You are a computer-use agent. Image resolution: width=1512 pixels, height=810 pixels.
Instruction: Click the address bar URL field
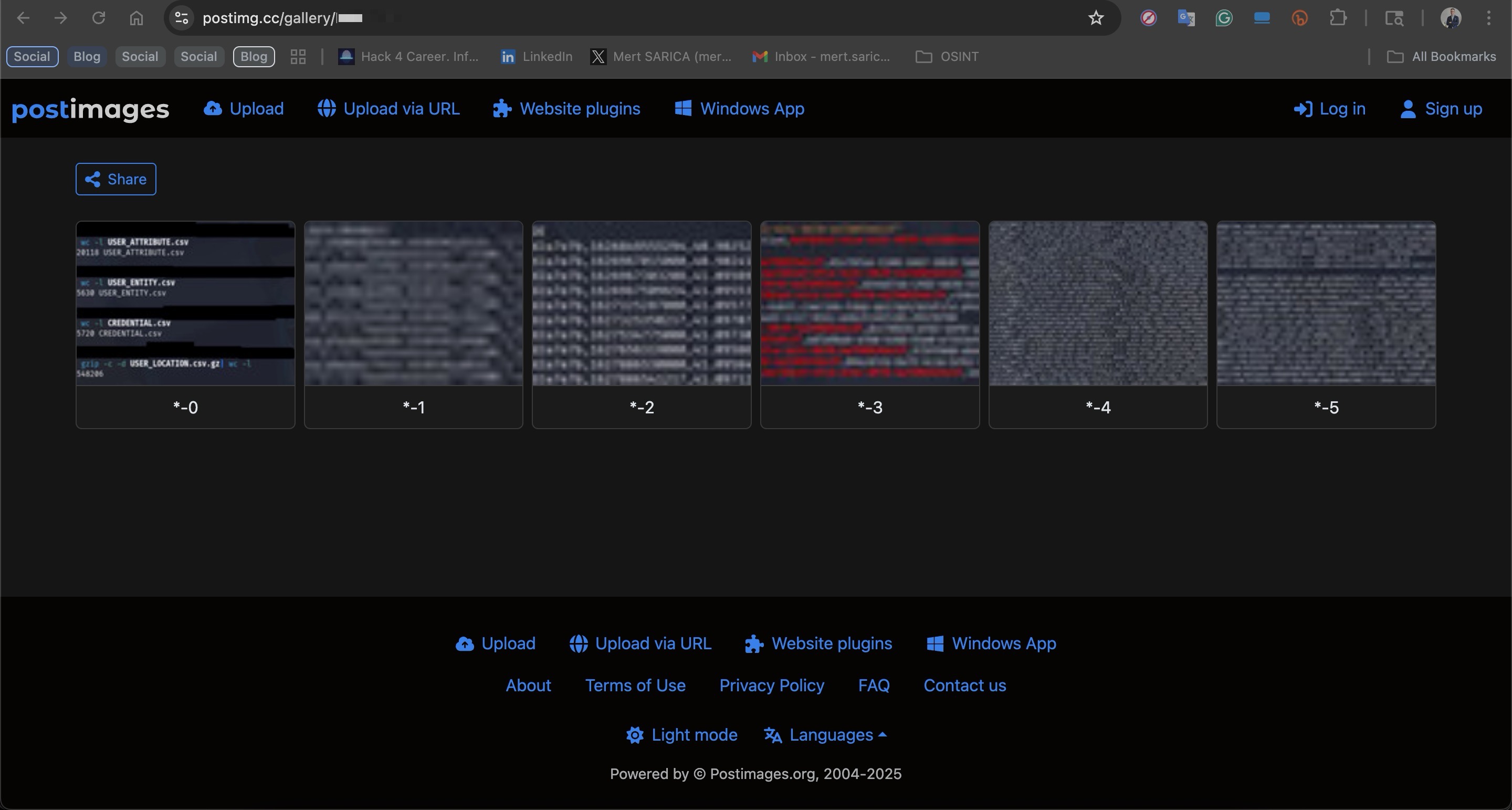click(x=587, y=18)
